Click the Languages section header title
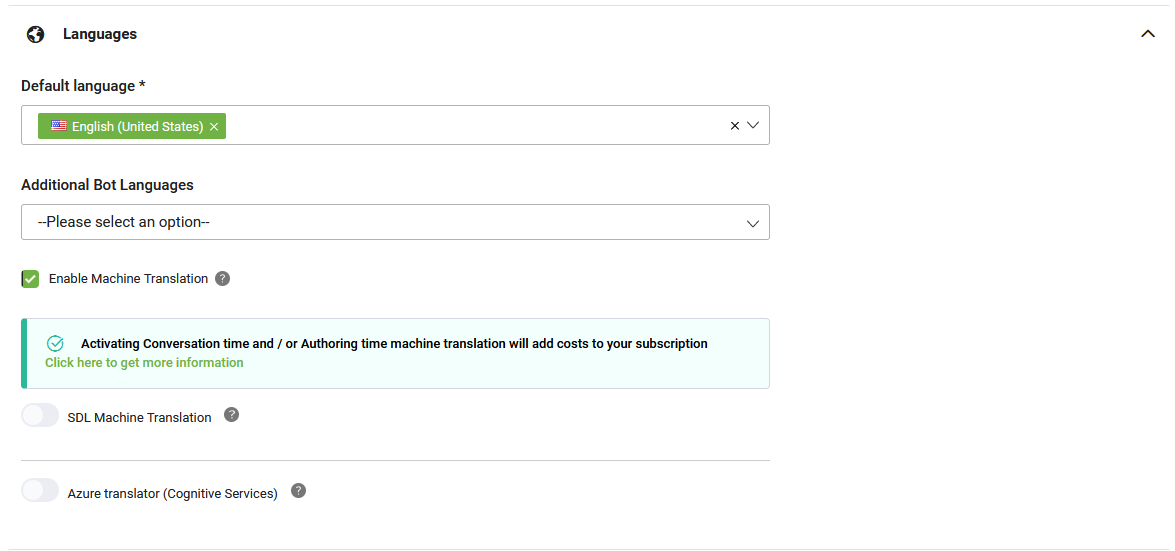Image resolution: width=1175 pixels, height=551 pixels. pos(100,34)
